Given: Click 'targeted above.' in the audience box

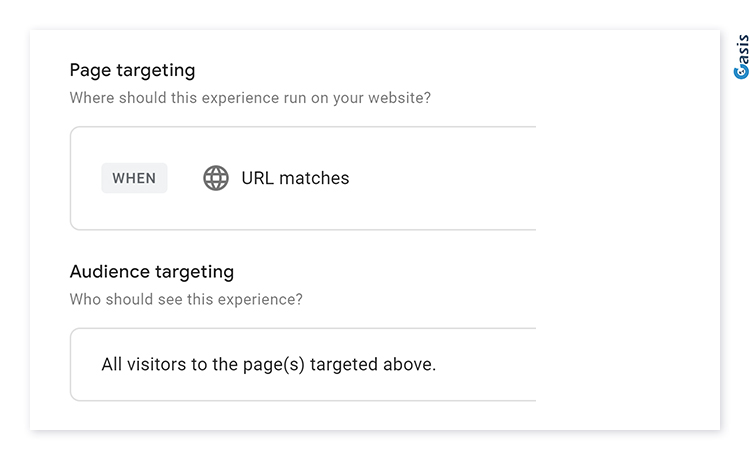Looking at the screenshot, I should point(373,364).
